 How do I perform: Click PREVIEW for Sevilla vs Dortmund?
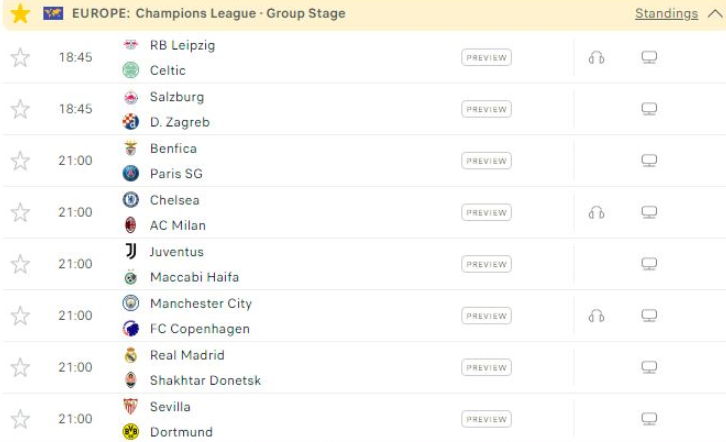tap(486, 419)
